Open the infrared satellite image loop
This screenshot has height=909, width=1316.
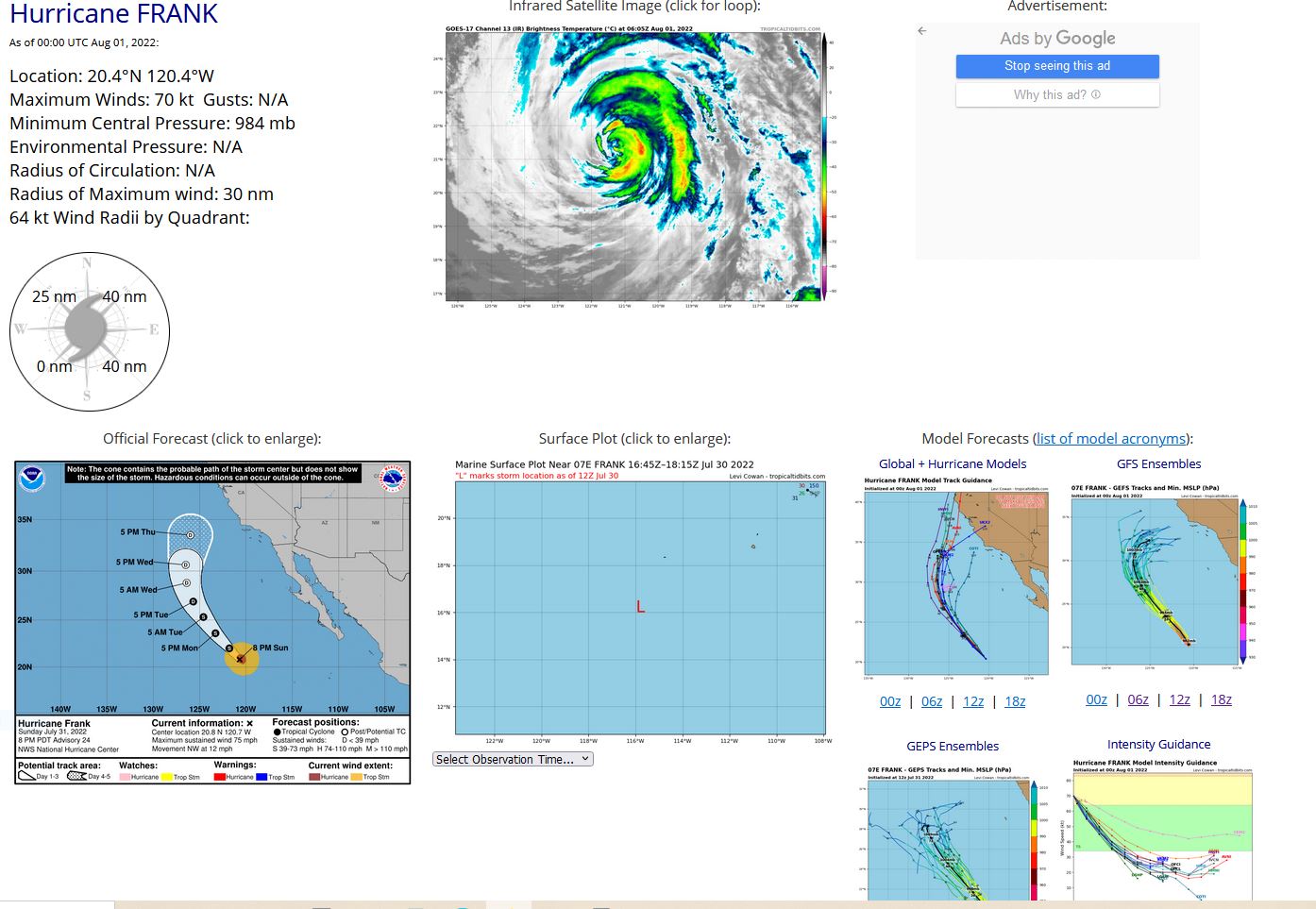633,165
